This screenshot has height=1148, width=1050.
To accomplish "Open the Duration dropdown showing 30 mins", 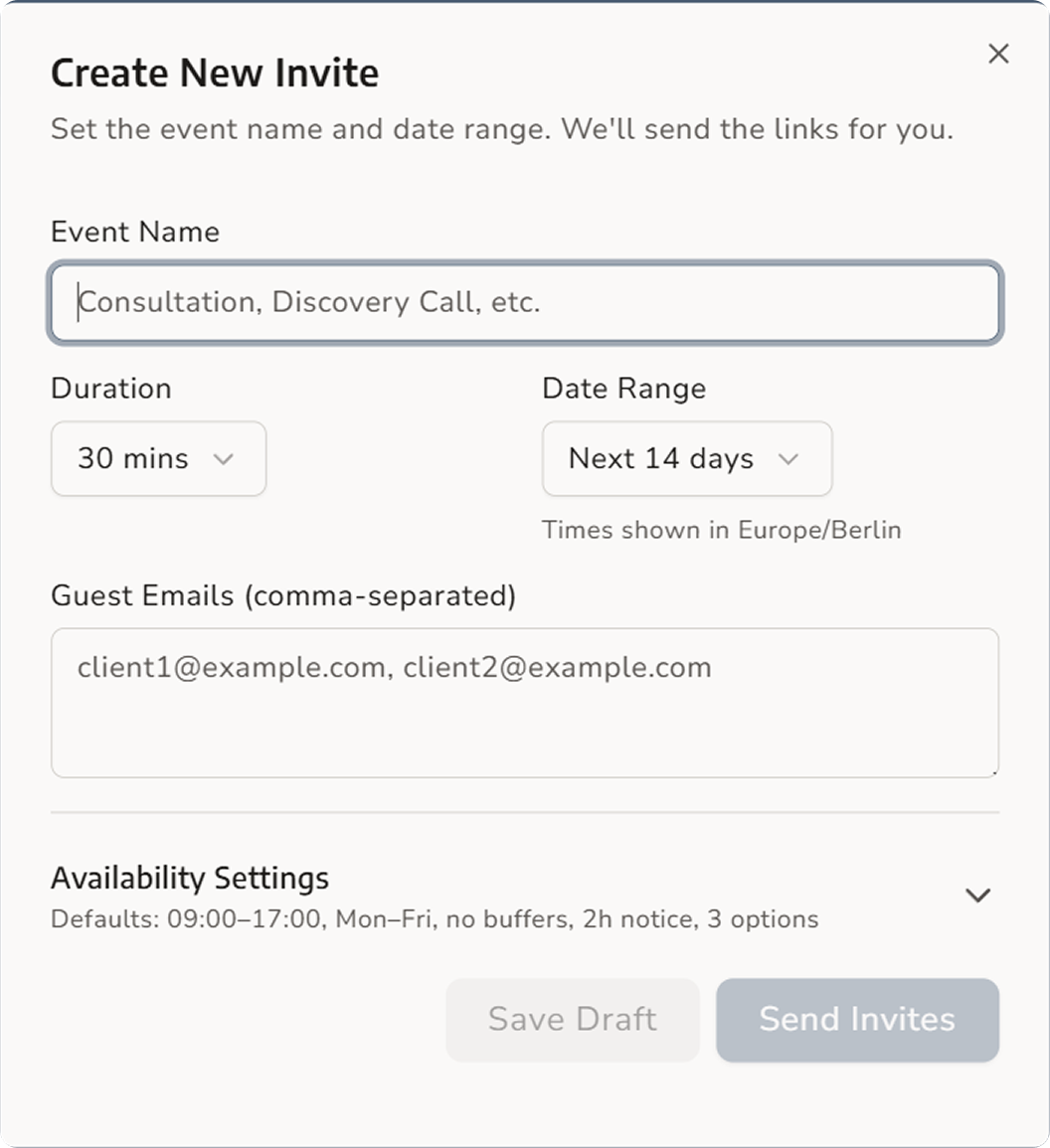I will pyautogui.click(x=157, y=459).
